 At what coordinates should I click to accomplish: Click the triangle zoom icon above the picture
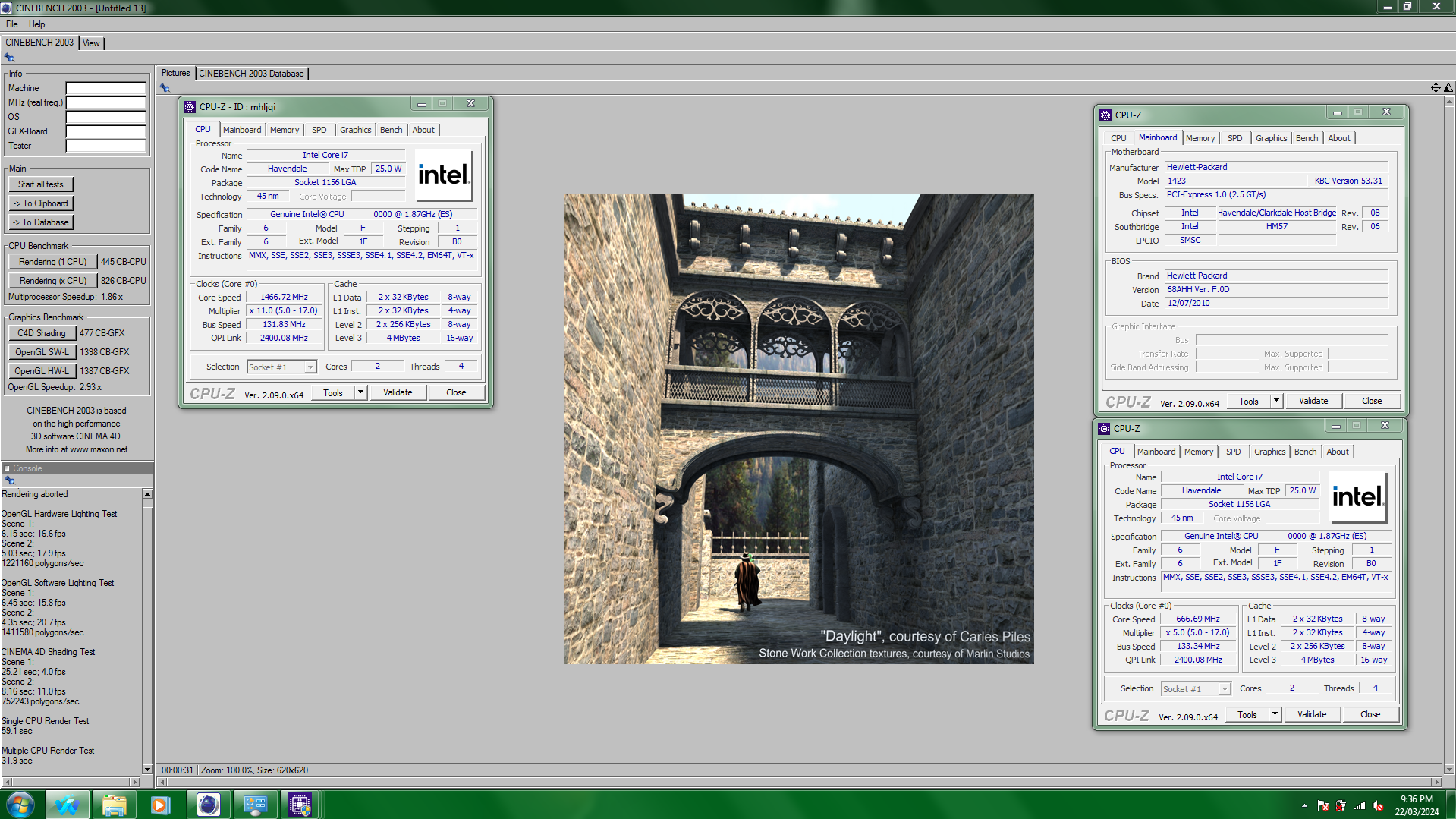pos(1448,88)
